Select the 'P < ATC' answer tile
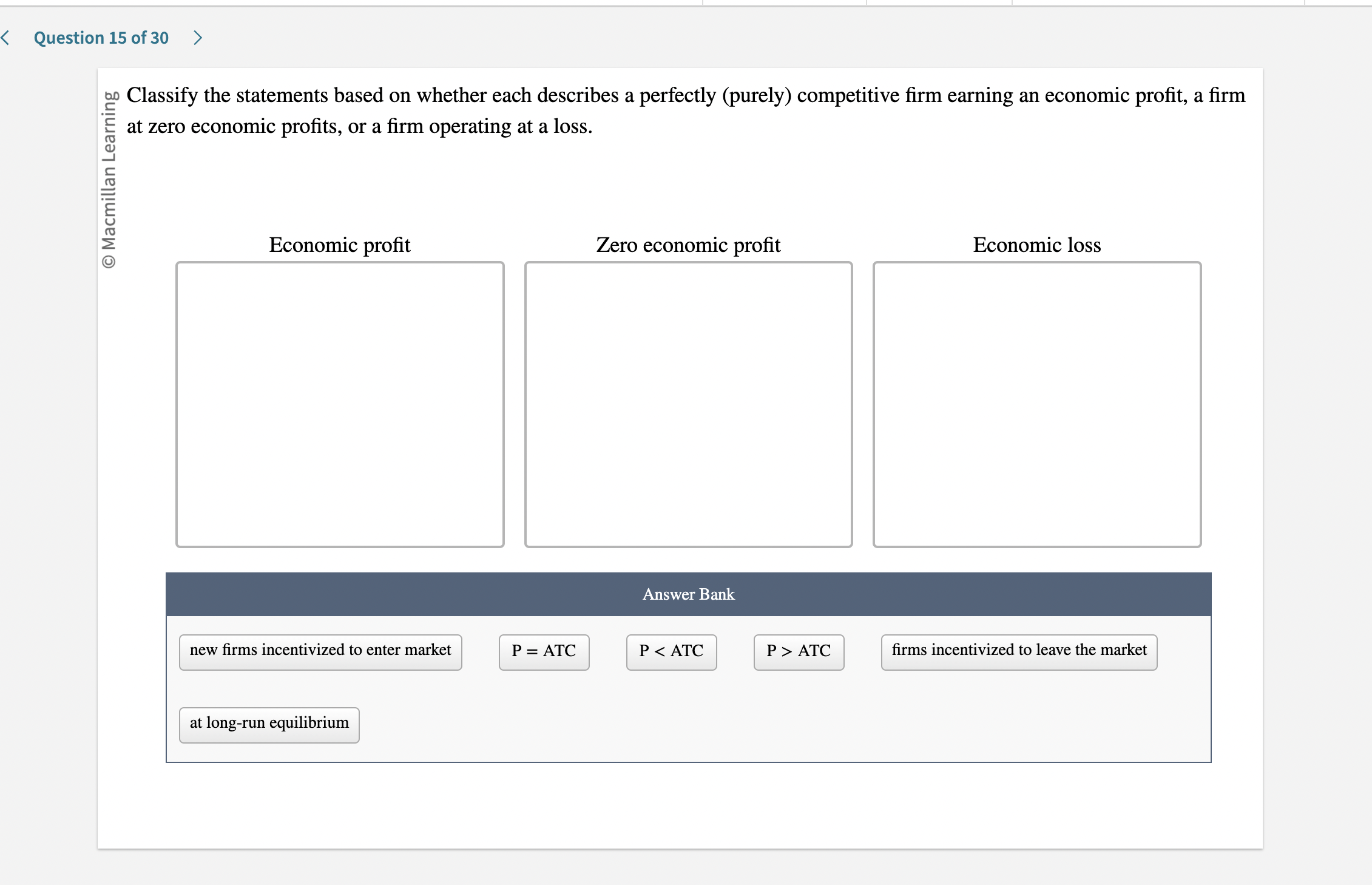Image resolution: width=1372 pixels, height=885 pixels. [671, 651]
